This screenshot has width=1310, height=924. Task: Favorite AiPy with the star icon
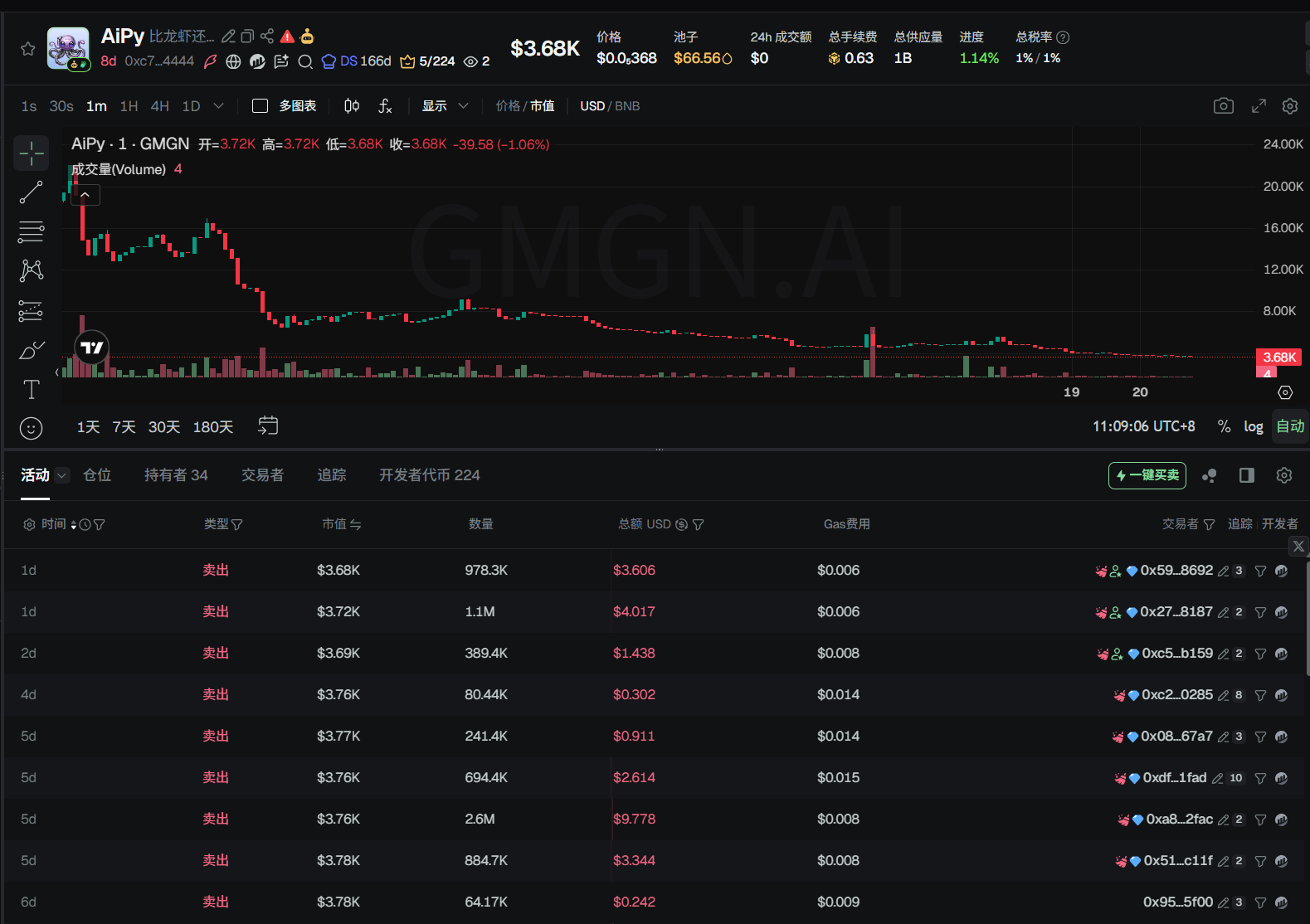pos(28,49)
